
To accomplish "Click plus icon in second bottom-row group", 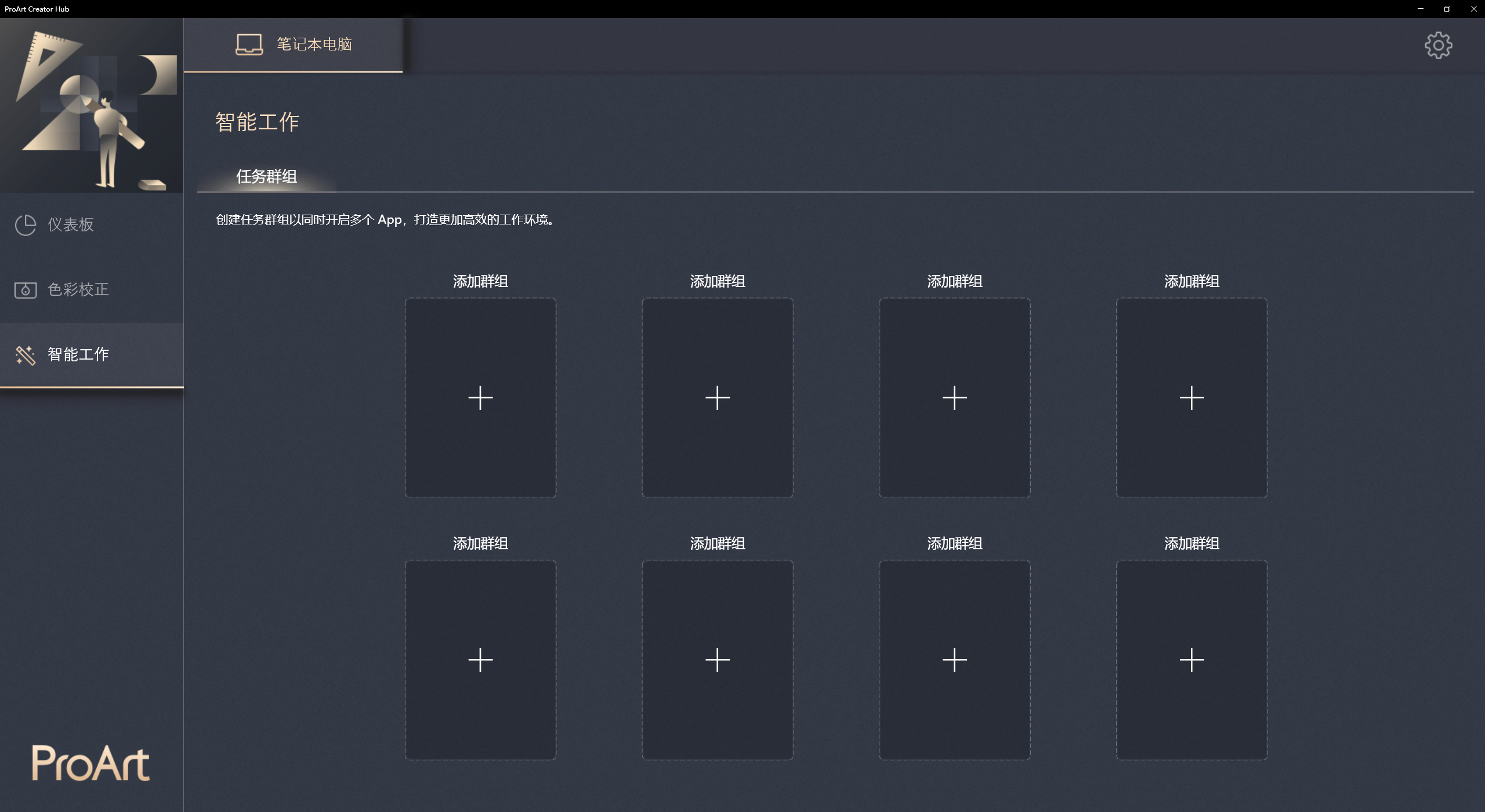I will click(718, 660).
